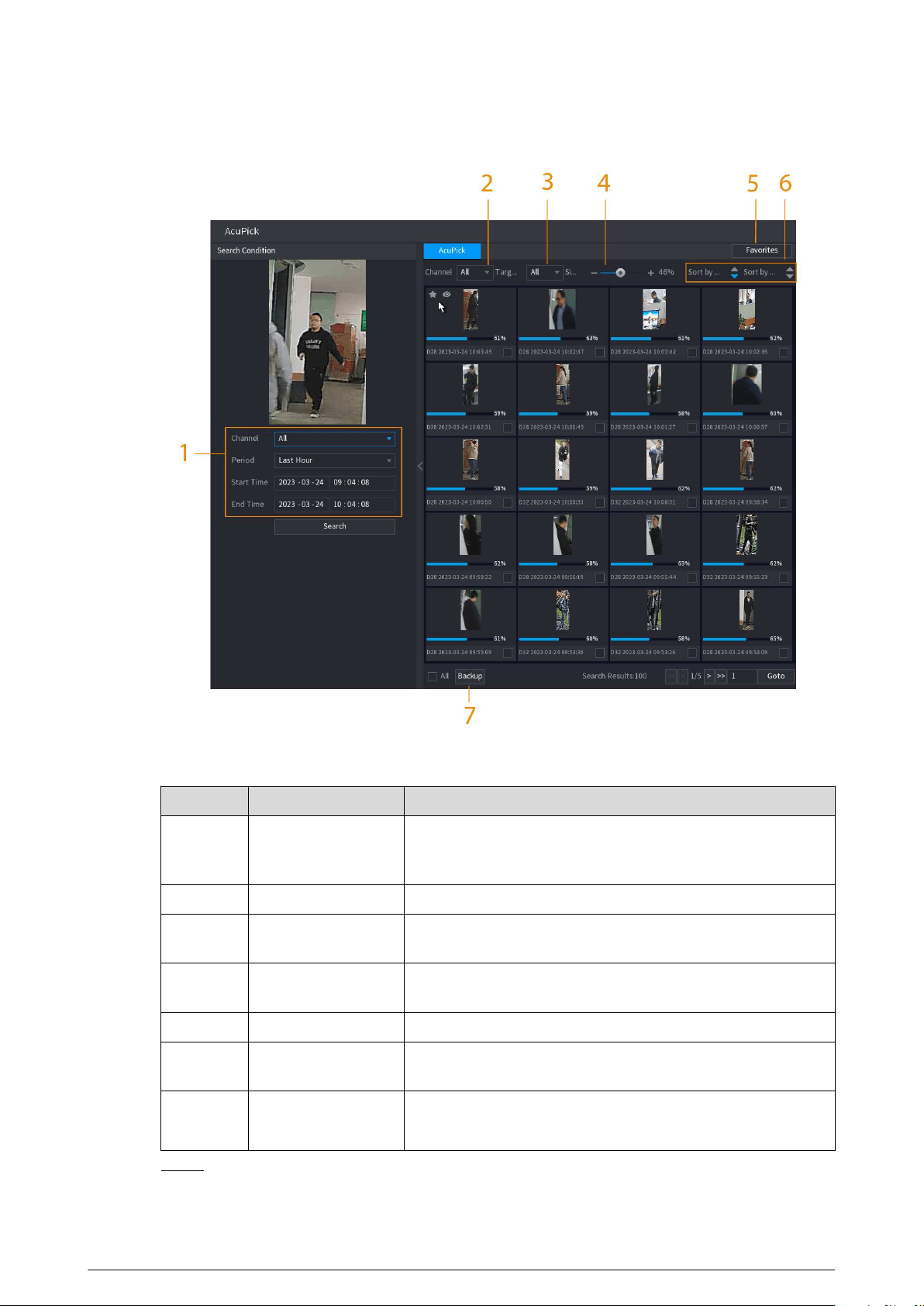Check the box for D28 2023-03-24 10:01:45

pyautogui.click(x=600, y=427)
